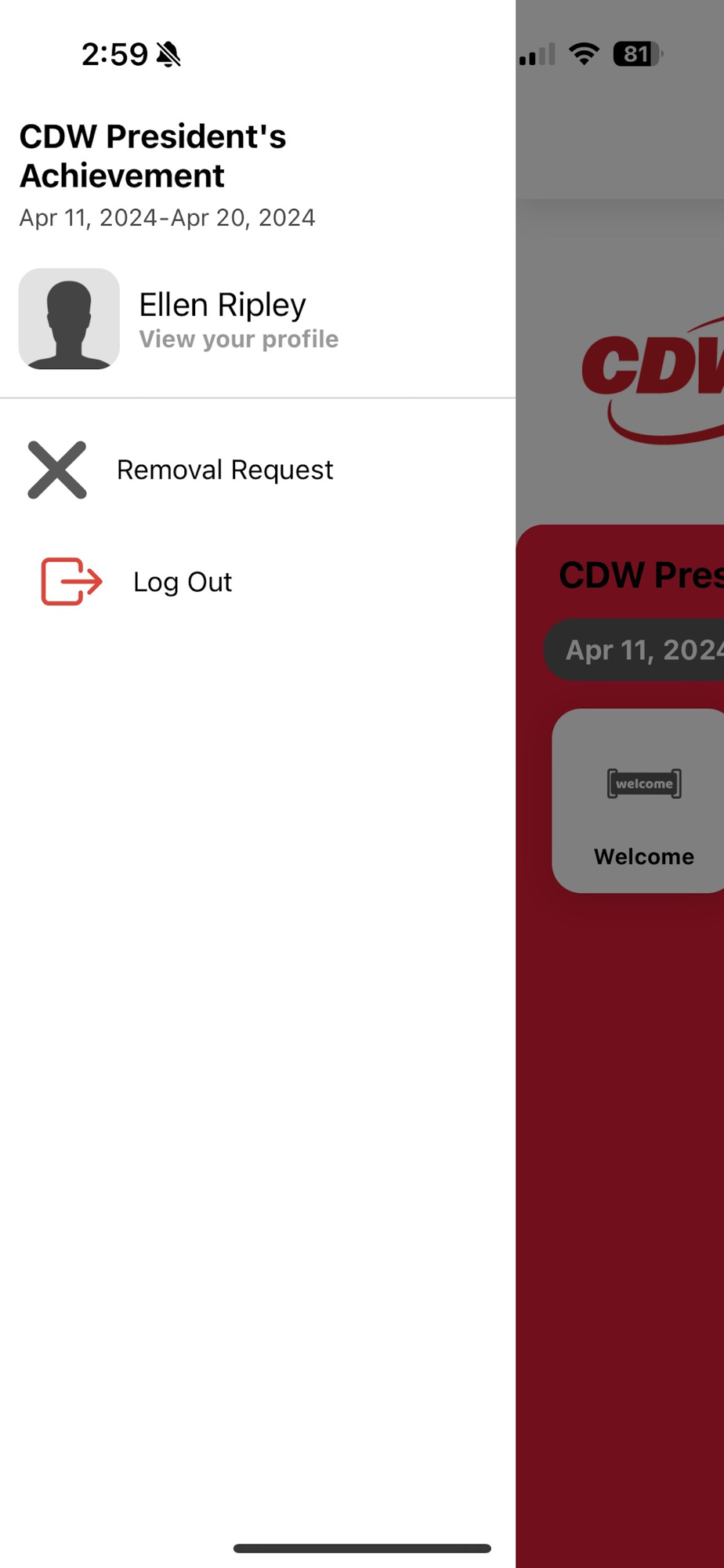Image resolution: width=724 pixels, height=1568 pixels.
Task: Tap the battery level indicator
Action: tap(638, 53)
